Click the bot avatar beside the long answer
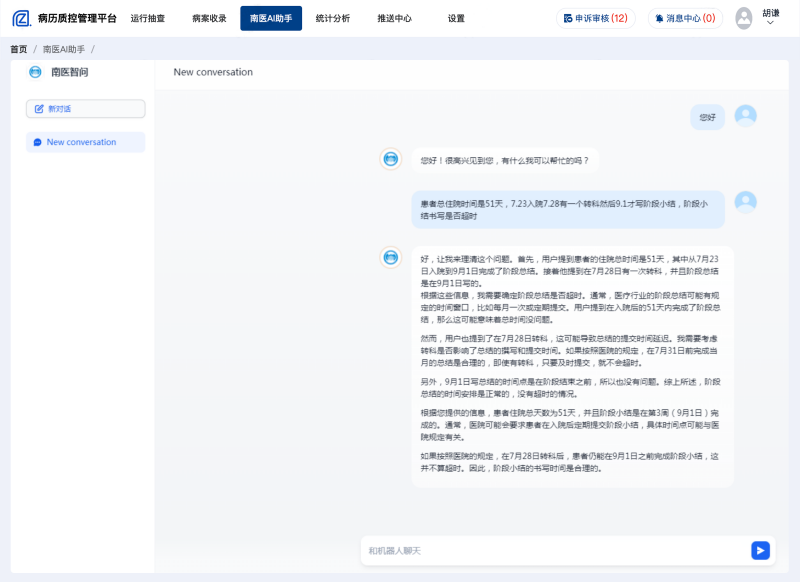800x582 pixels. coord(391,257)
